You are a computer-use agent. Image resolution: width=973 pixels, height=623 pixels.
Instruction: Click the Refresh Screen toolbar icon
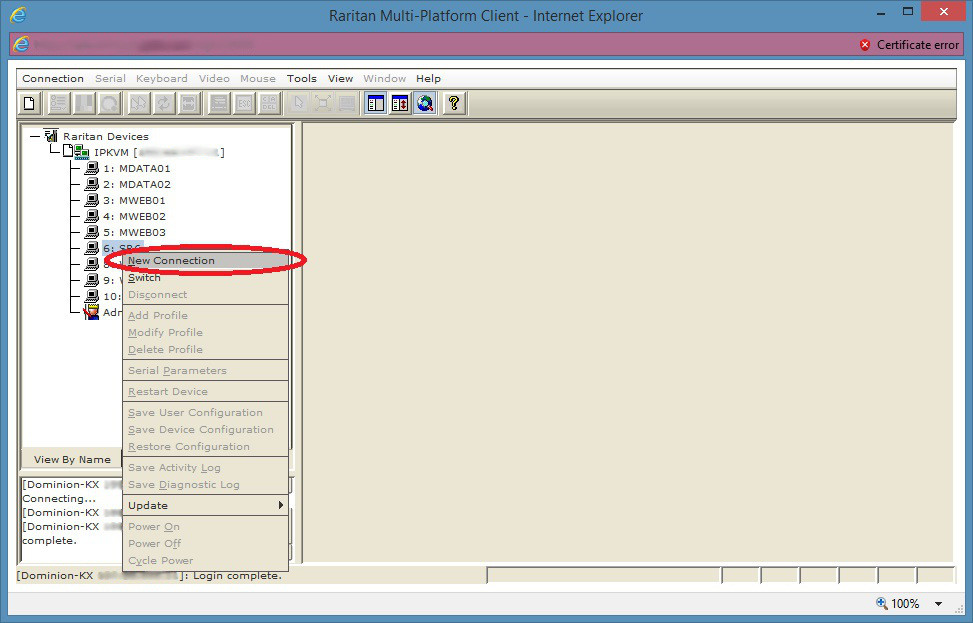pos(164,103)
